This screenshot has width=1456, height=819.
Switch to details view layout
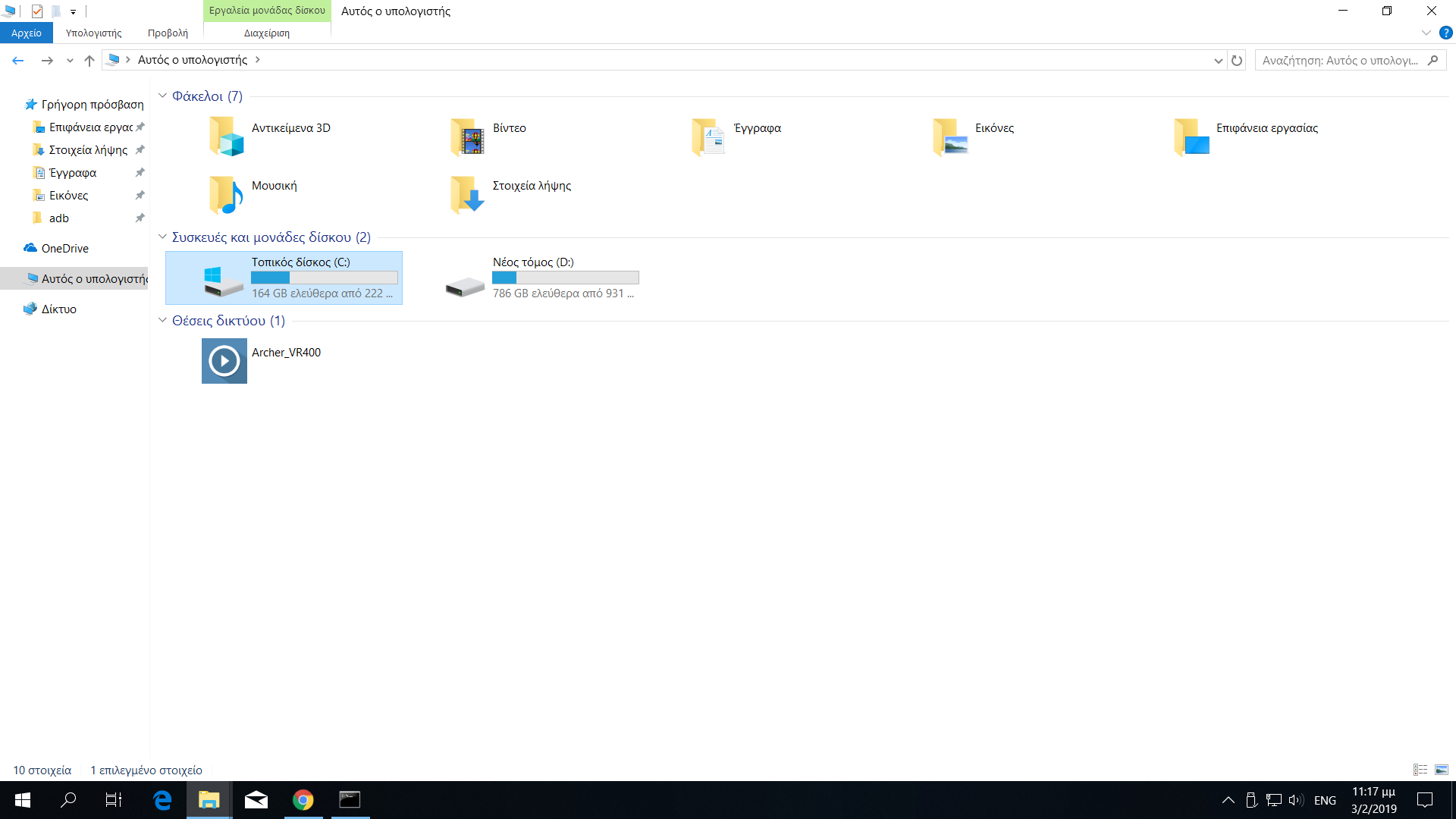click(x=1420, y=770)
